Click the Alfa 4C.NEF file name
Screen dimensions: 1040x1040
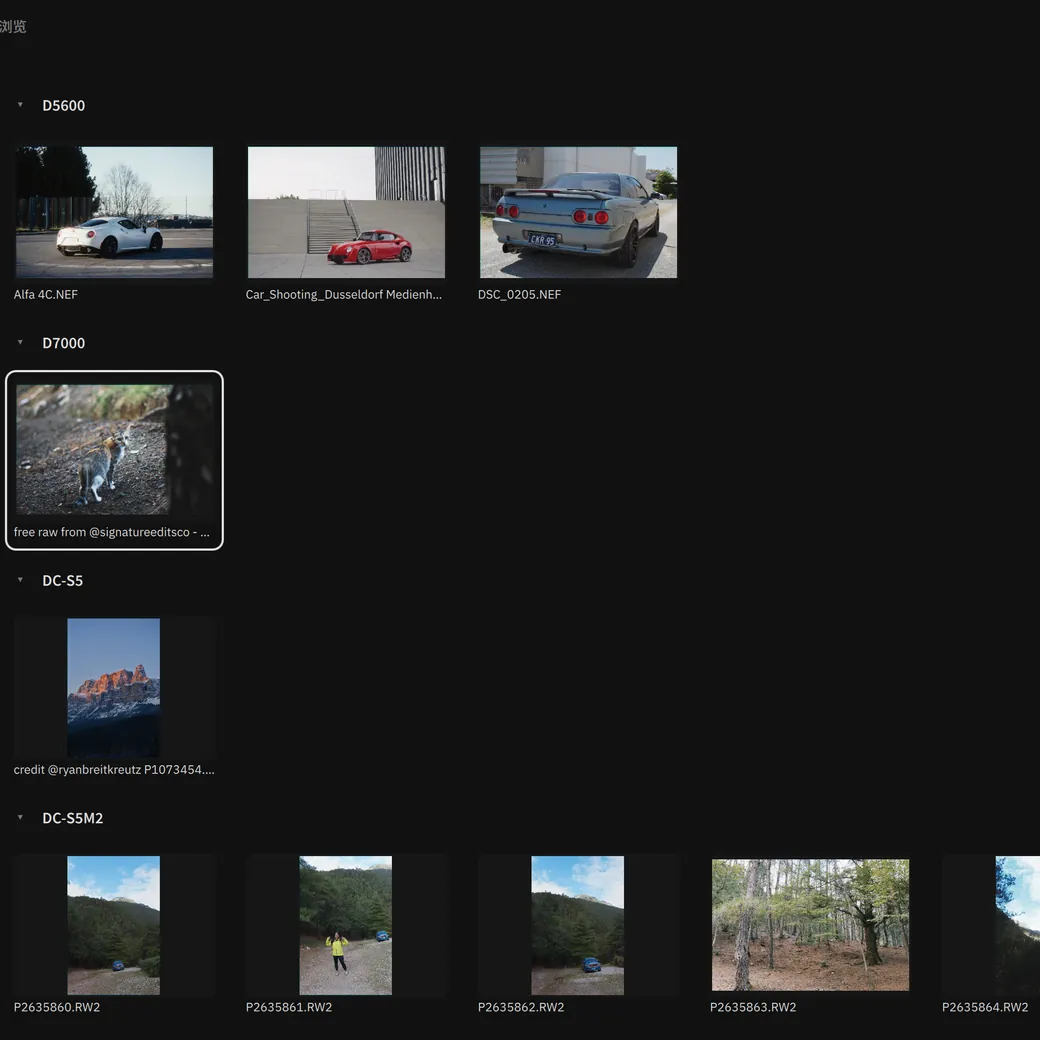tap(46, 294)
